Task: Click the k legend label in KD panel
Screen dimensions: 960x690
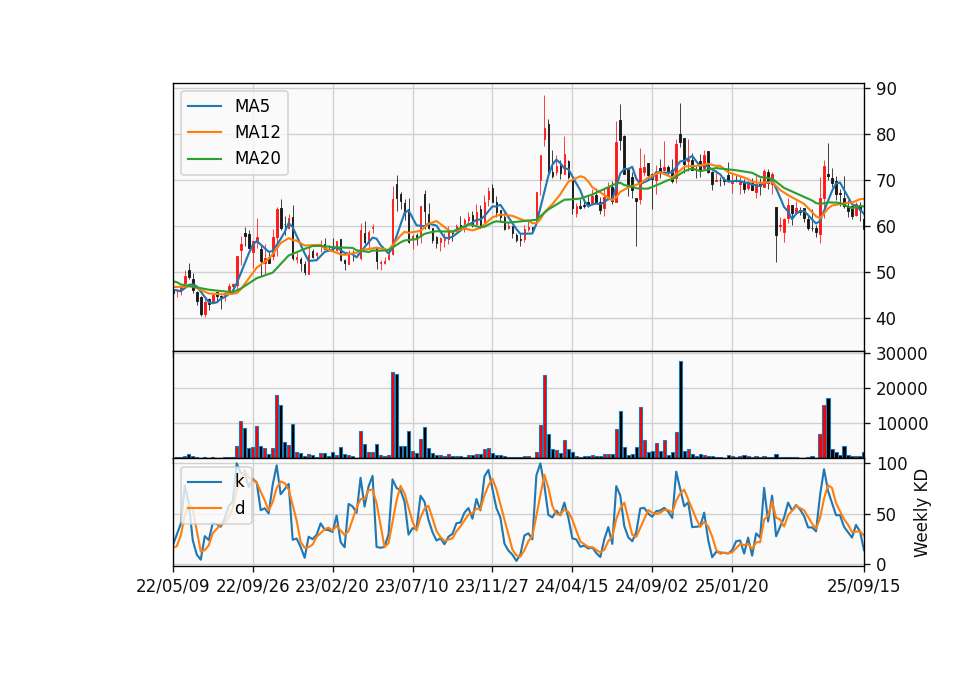Action: (239, 481)
